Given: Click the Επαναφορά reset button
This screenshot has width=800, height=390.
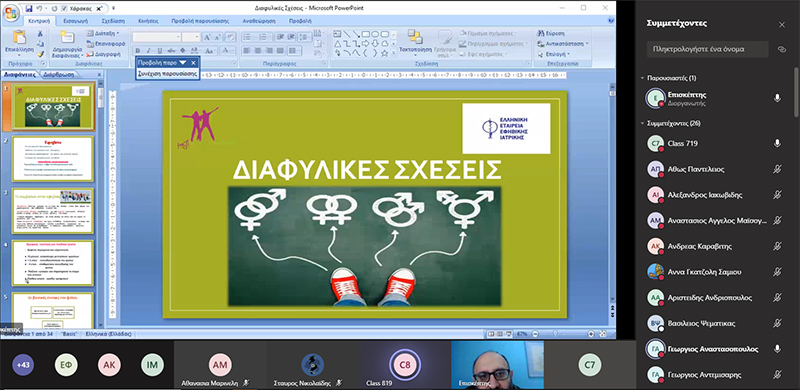Looking at the screenshot, I should click(x=106, y=43).
